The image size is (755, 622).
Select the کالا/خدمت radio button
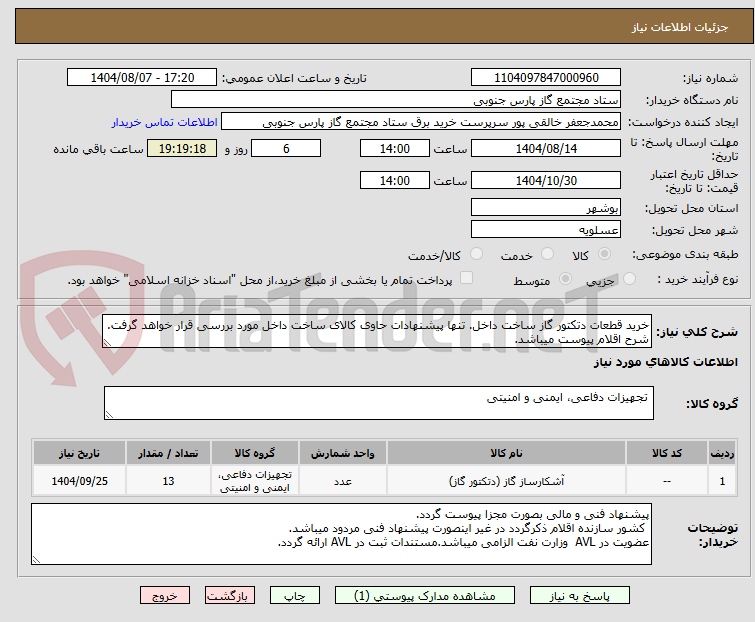(x=476, y=254)
